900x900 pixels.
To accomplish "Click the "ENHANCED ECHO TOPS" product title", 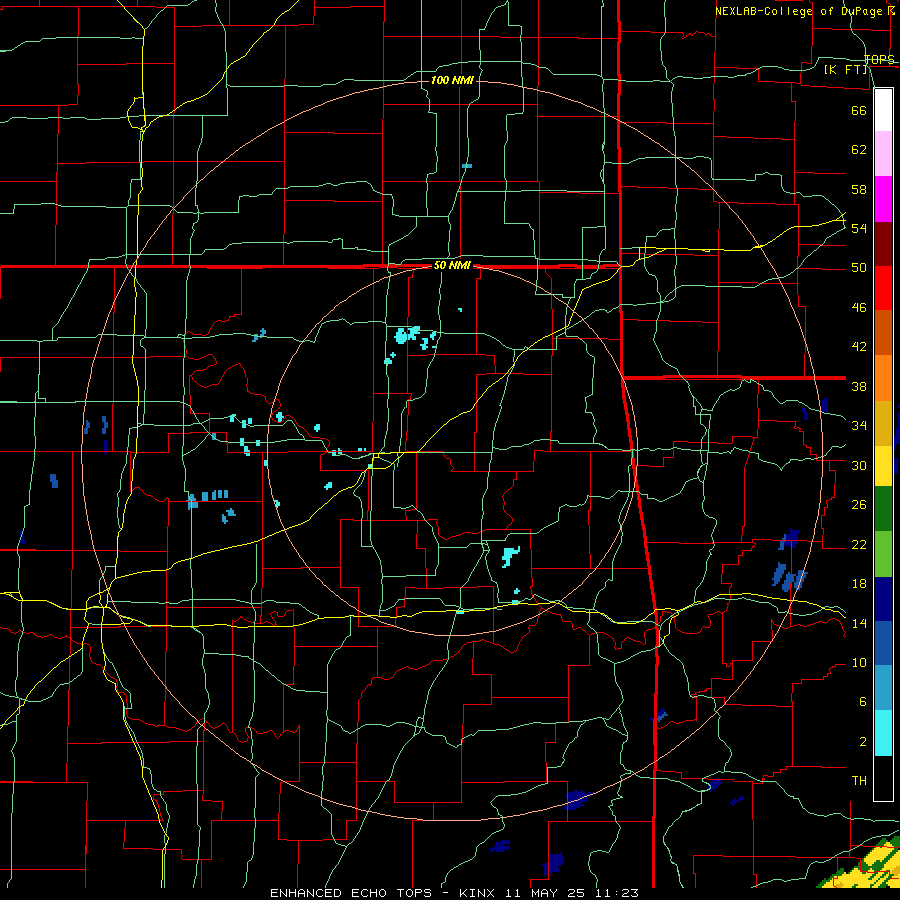I will click(x=351, y=893).
